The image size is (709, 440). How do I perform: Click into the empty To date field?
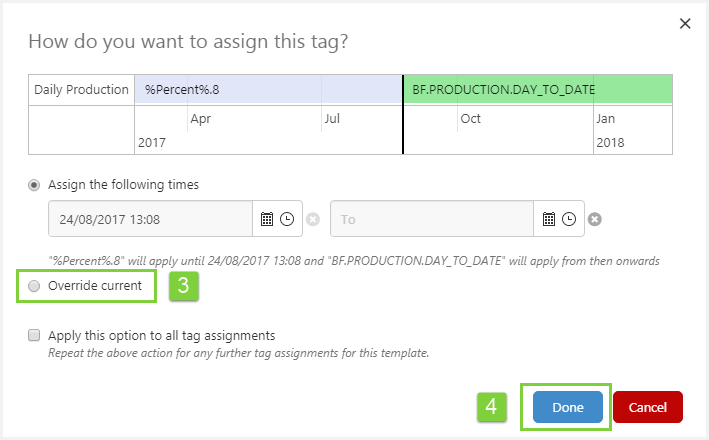430,219
